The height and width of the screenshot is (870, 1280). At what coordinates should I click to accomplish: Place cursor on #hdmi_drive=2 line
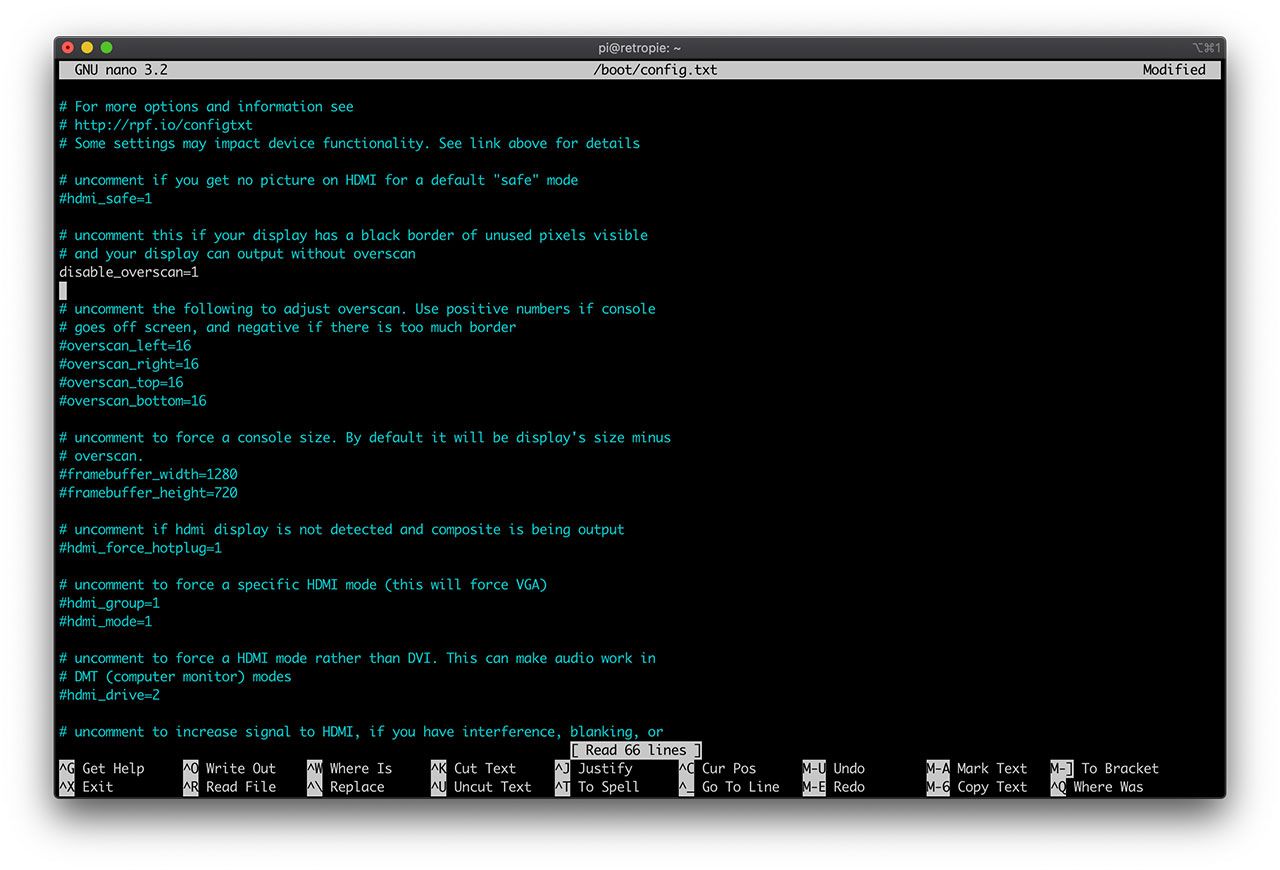pos(110,695)
